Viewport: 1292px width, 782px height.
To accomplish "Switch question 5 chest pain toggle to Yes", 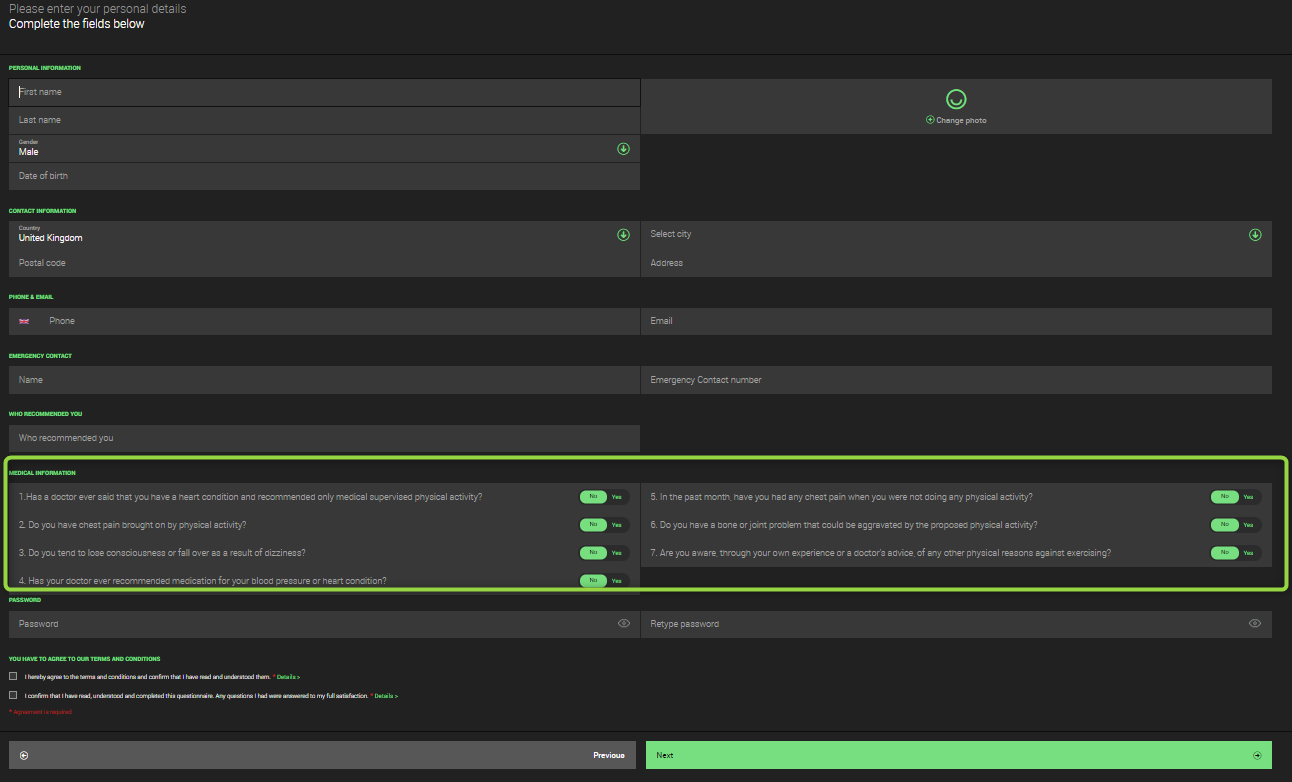I will pyautogui.click(x=1248, y=497).
